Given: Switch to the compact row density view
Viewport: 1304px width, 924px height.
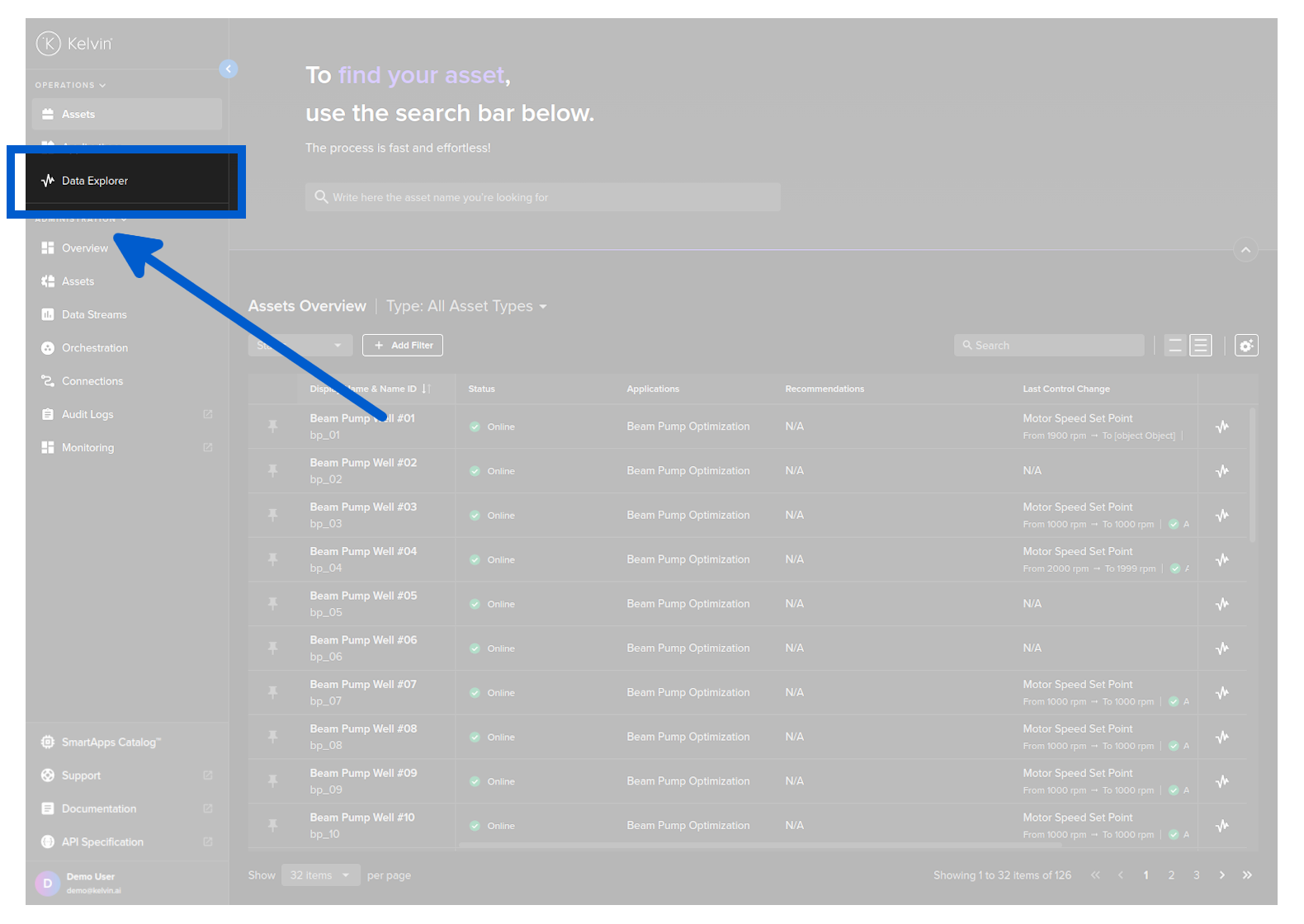Looking at the screenshot, I should coord(1175,346).
